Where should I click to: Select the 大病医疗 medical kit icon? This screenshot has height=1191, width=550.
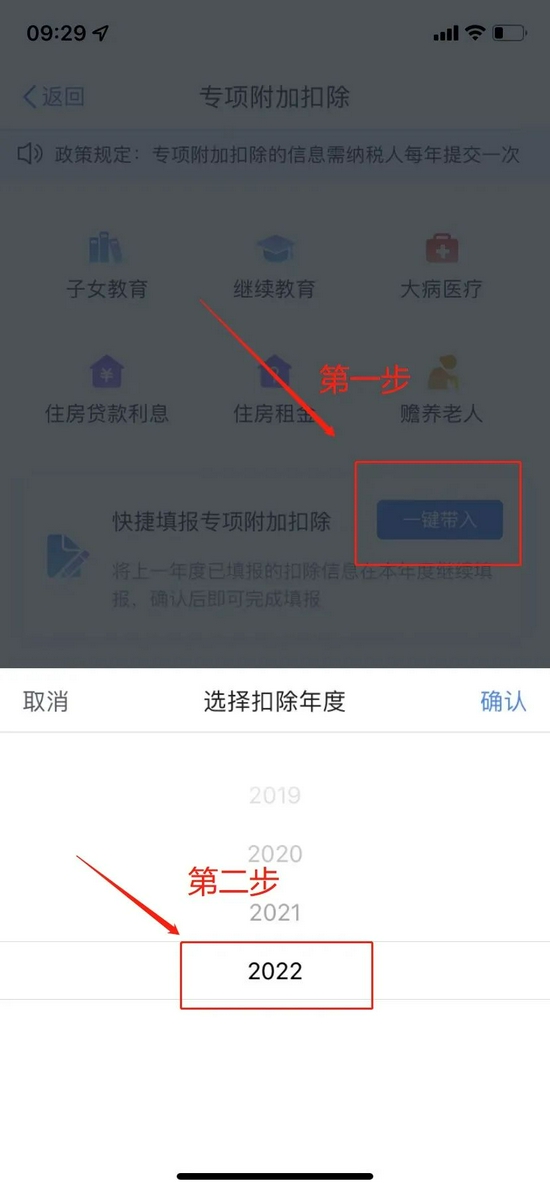click(442, 248)
